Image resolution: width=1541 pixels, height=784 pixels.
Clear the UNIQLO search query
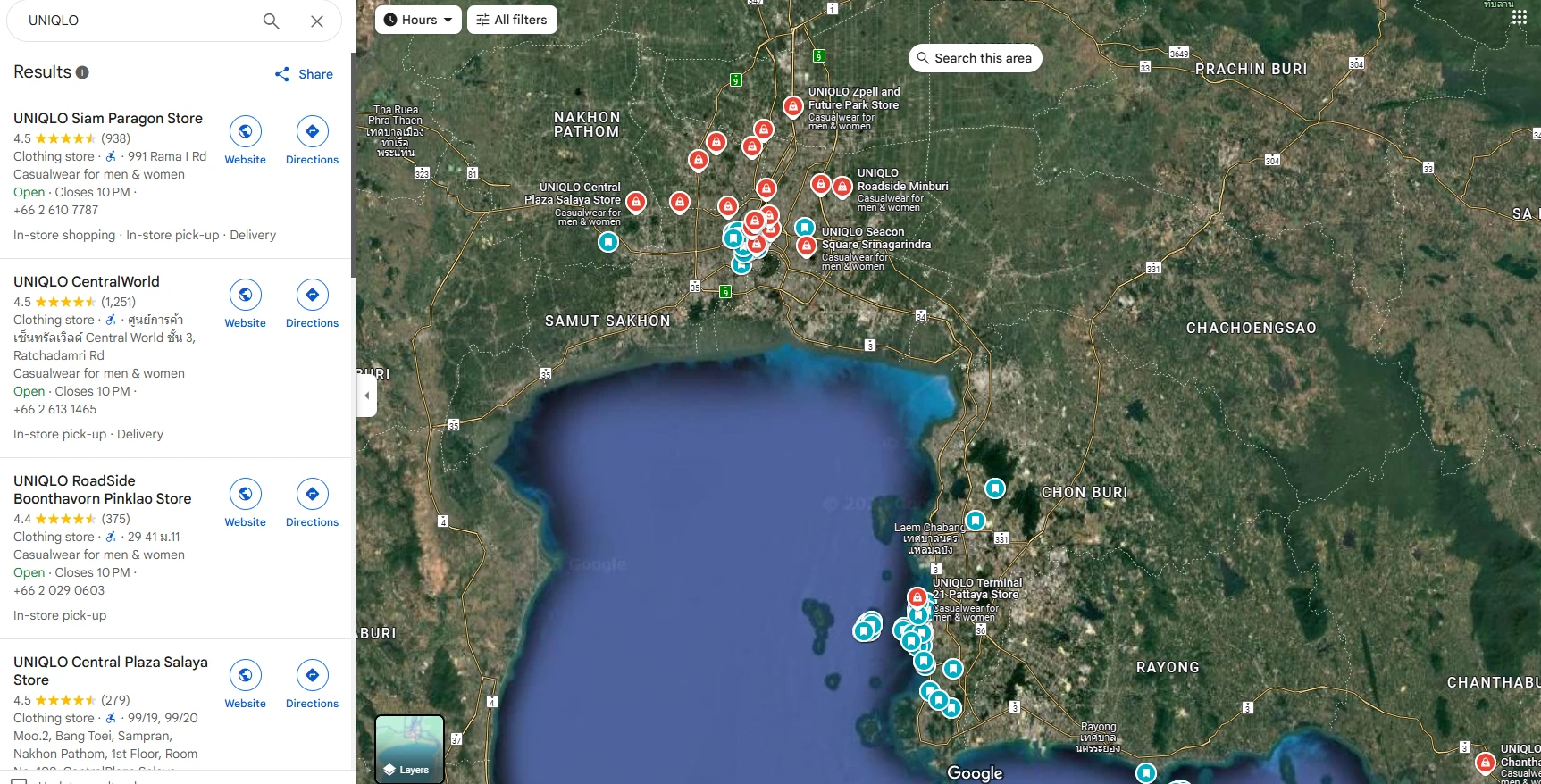317,21
